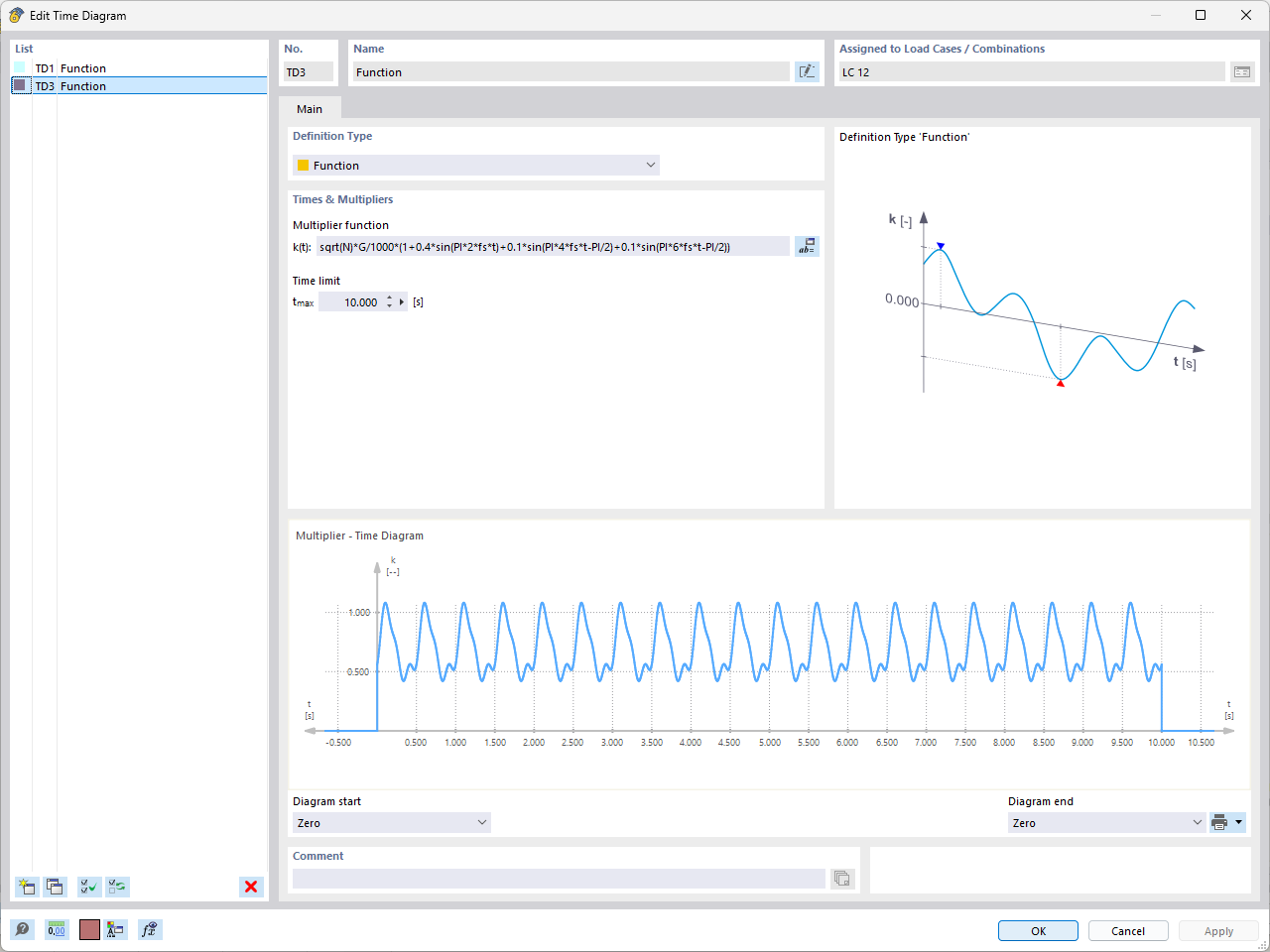The height and width of the screenshot is (952, 1270).
Task: Delete the selected time diagram
Action: tap(251, 887)
